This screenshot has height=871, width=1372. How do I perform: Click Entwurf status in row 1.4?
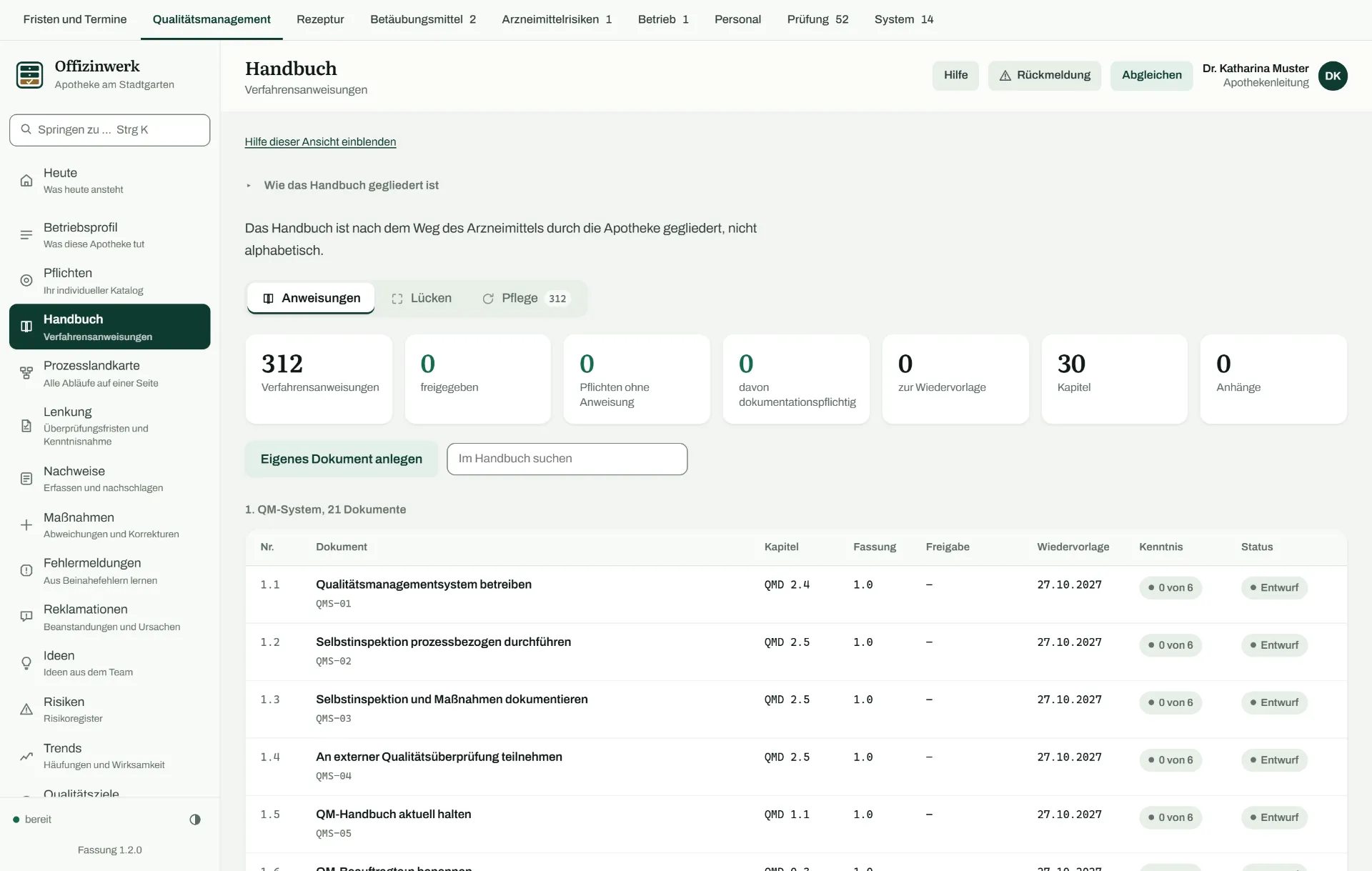(1274, 760)
